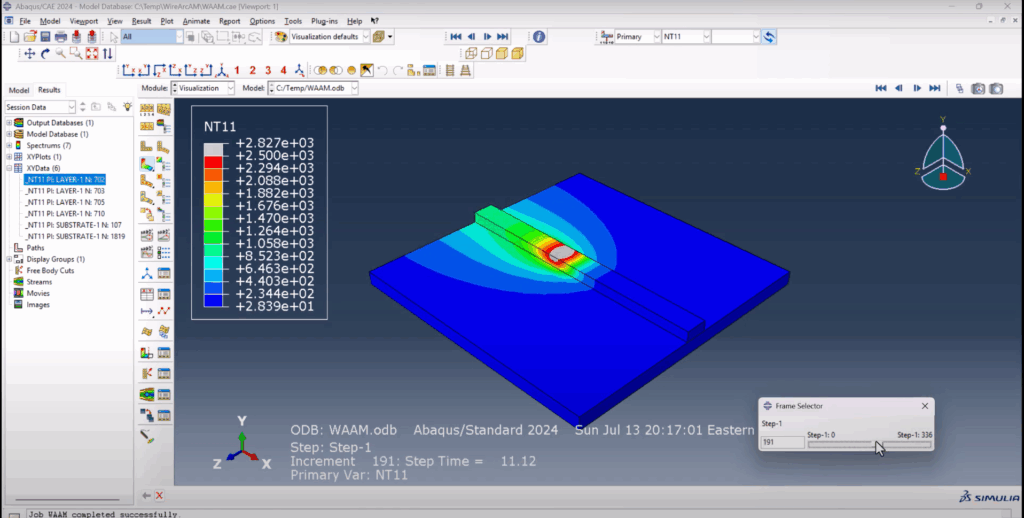Select wireframe render style icon

tap(472, 54)
